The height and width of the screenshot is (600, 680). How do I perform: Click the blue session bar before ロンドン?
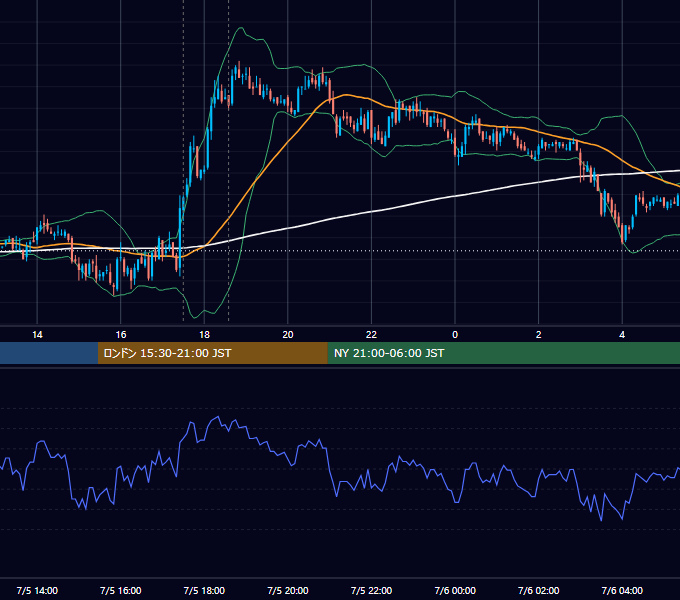pyautogui.click(x=49, y=353)
